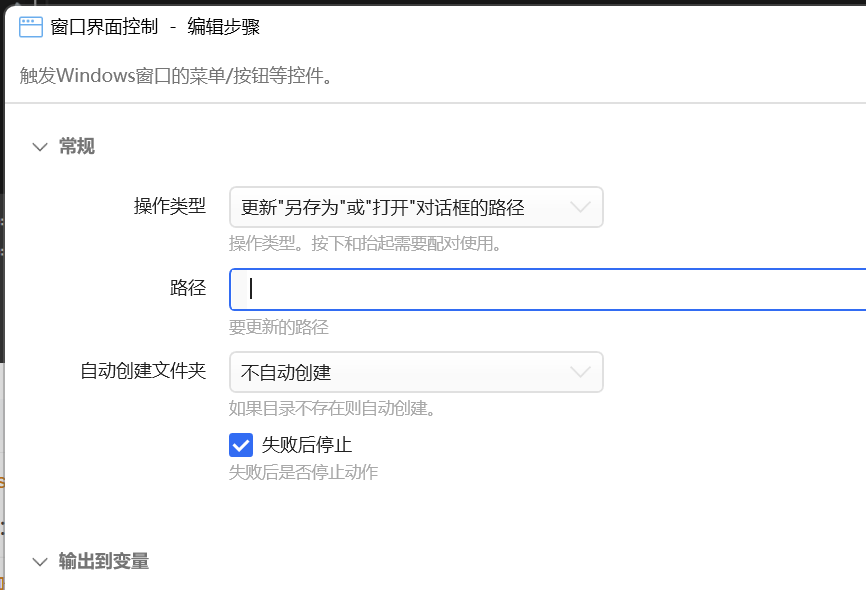Click the 触发Windows窗口的菜单/按钮等控件 description text
Screen dimensions: 866x590
click(x=176, y=76)
